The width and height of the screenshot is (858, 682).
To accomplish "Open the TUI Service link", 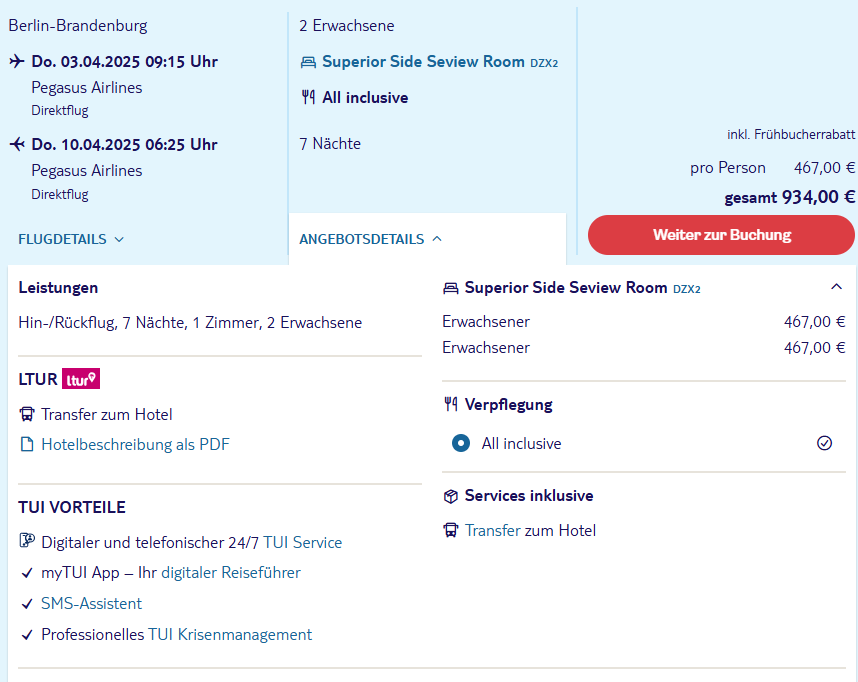I will pyautogui.click(x=302, y=543).
